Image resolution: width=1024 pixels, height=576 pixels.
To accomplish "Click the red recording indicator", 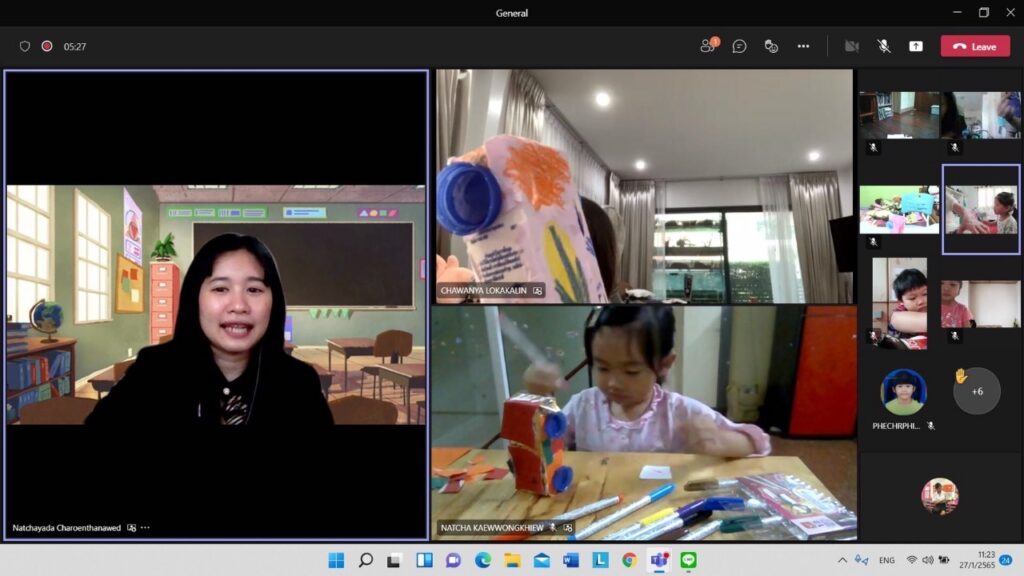I will pyautogui.click(x=47, y=46).
